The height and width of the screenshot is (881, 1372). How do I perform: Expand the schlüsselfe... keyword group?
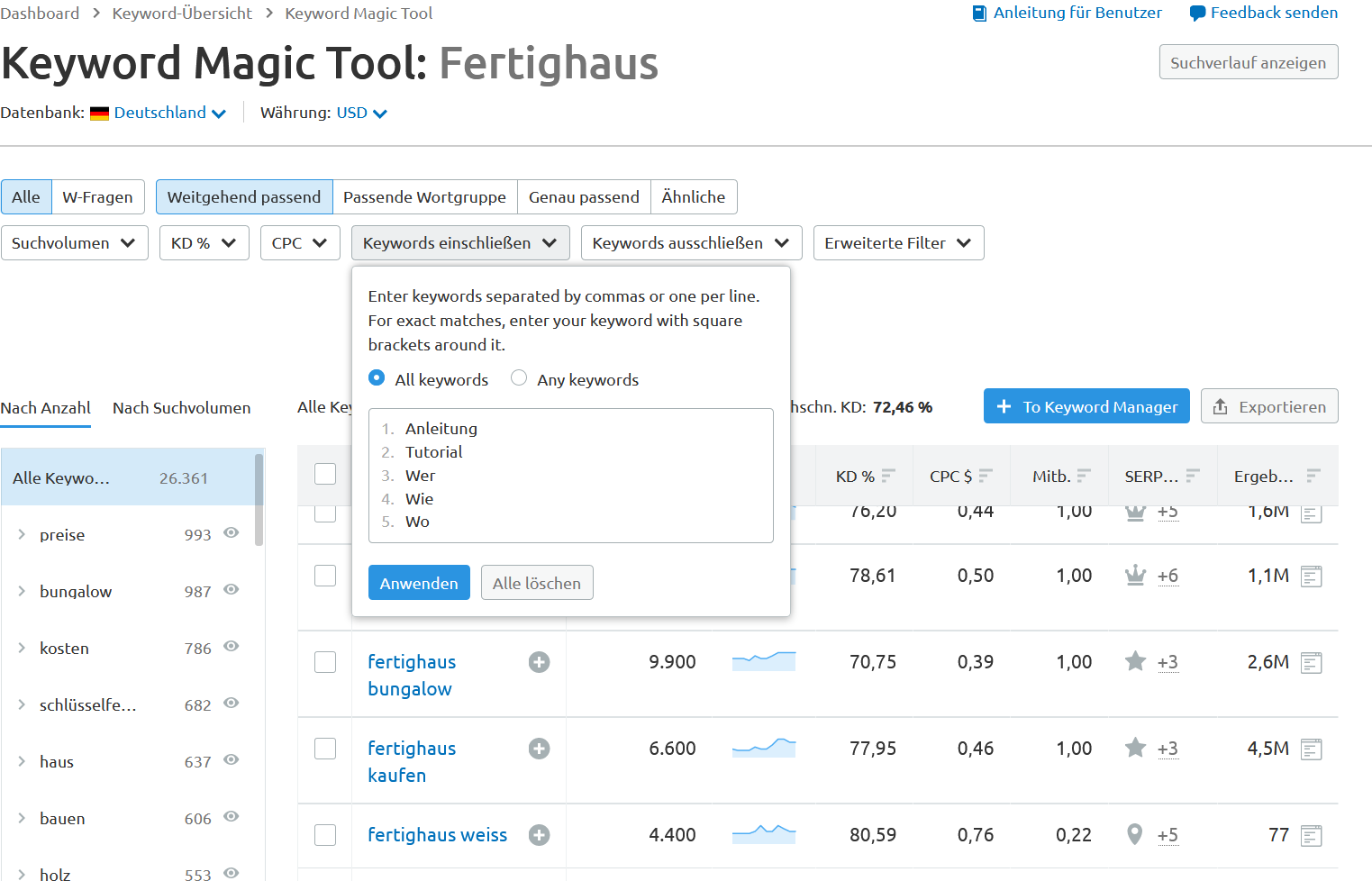click(22, 704)
